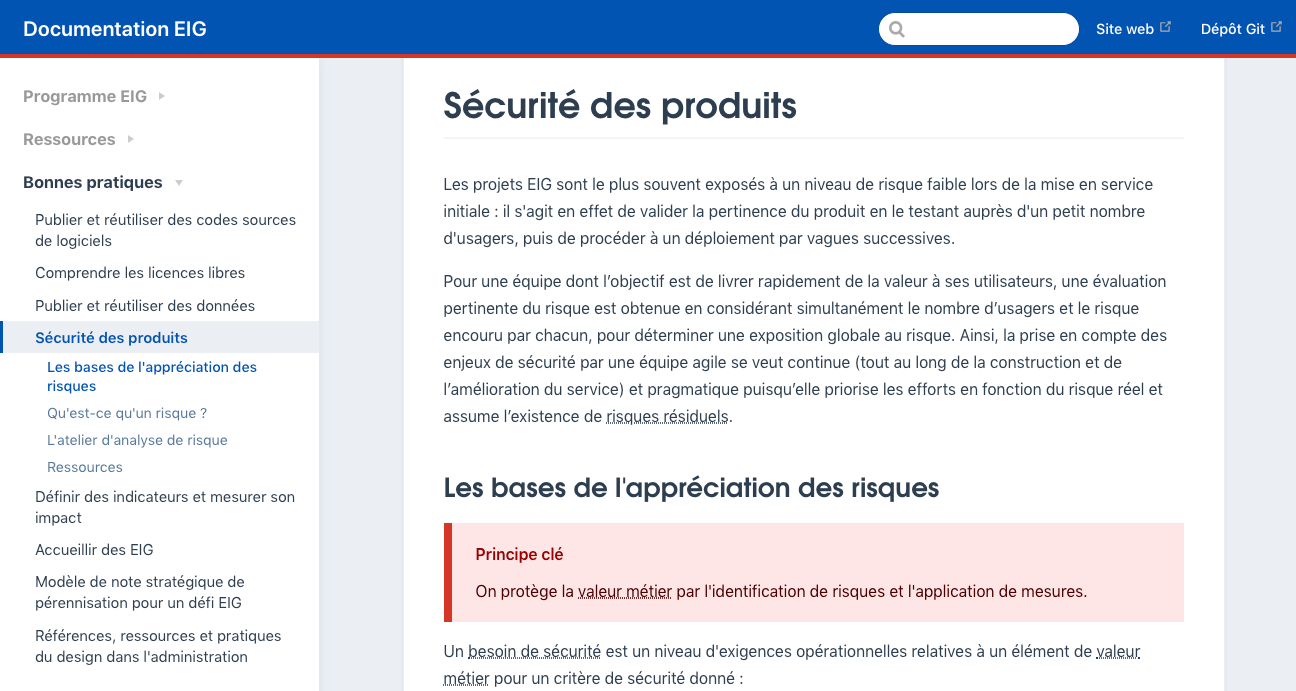Click the Site web external link icon
This screenshot has width=1296, height=691.
(1165, 28)
